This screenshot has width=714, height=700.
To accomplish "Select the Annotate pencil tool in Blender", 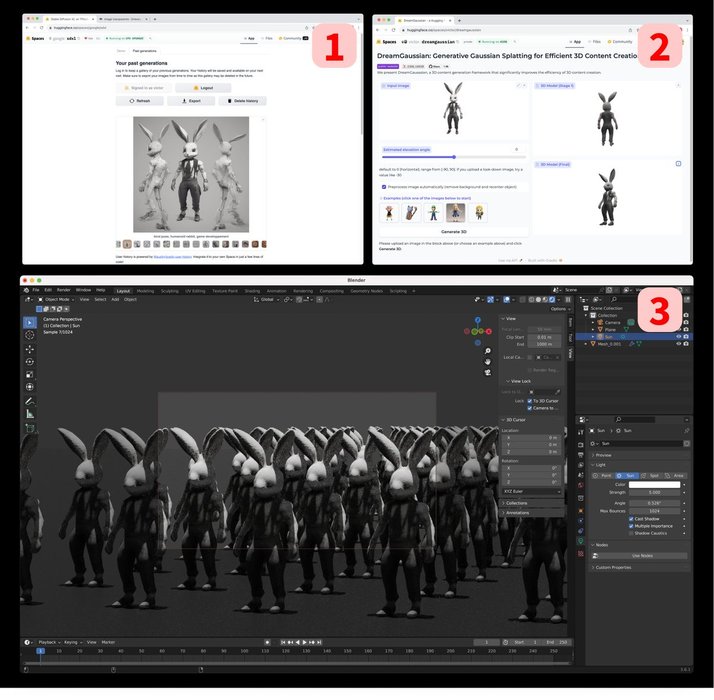I will point(30,401).
